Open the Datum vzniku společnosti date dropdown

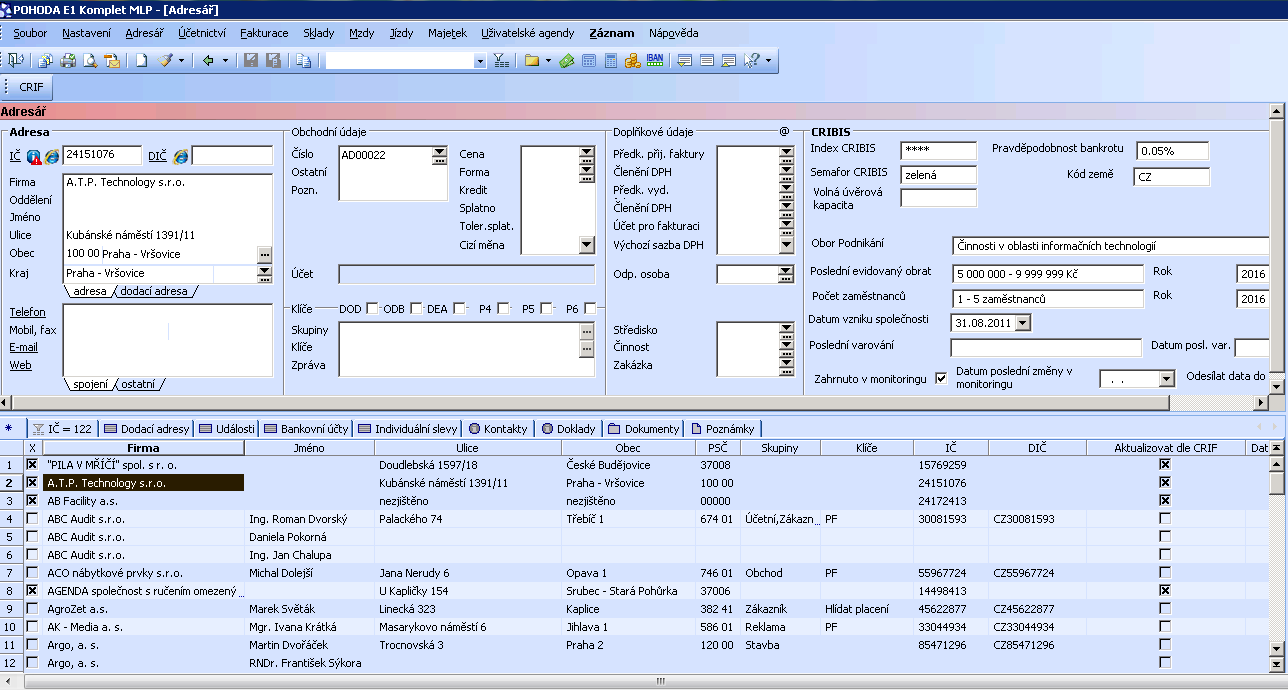[x=1022, y=323]
